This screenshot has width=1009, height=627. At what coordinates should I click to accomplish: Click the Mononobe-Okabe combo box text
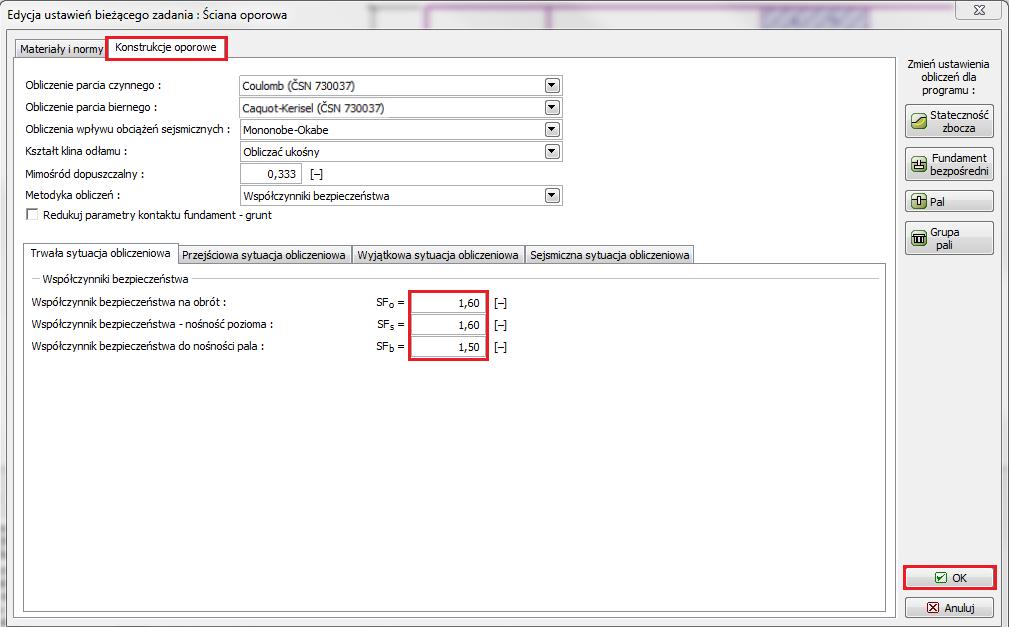click(286, 130)
